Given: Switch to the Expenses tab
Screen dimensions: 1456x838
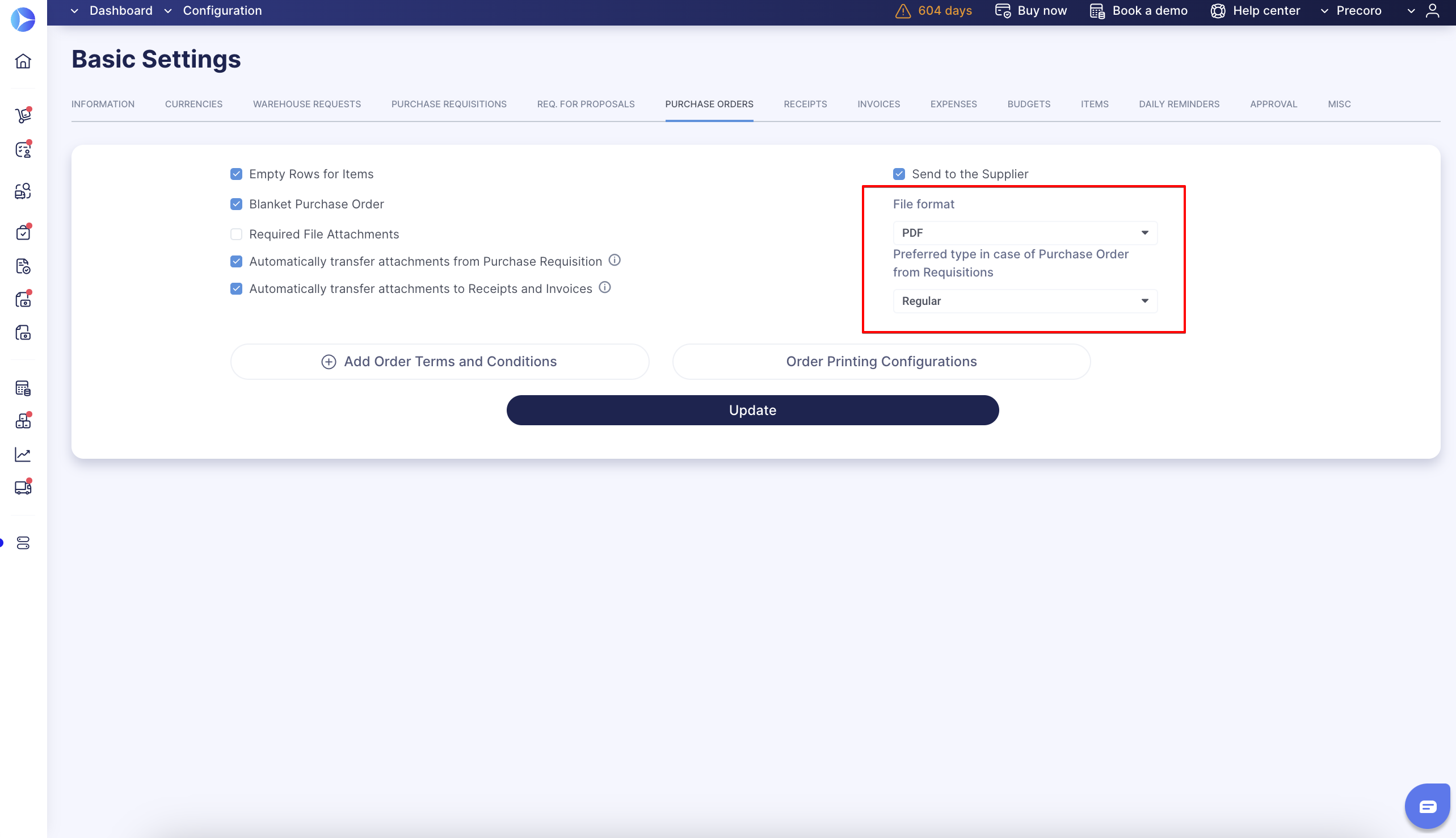Looking at the screenshot, I should (x=953, y=104).
